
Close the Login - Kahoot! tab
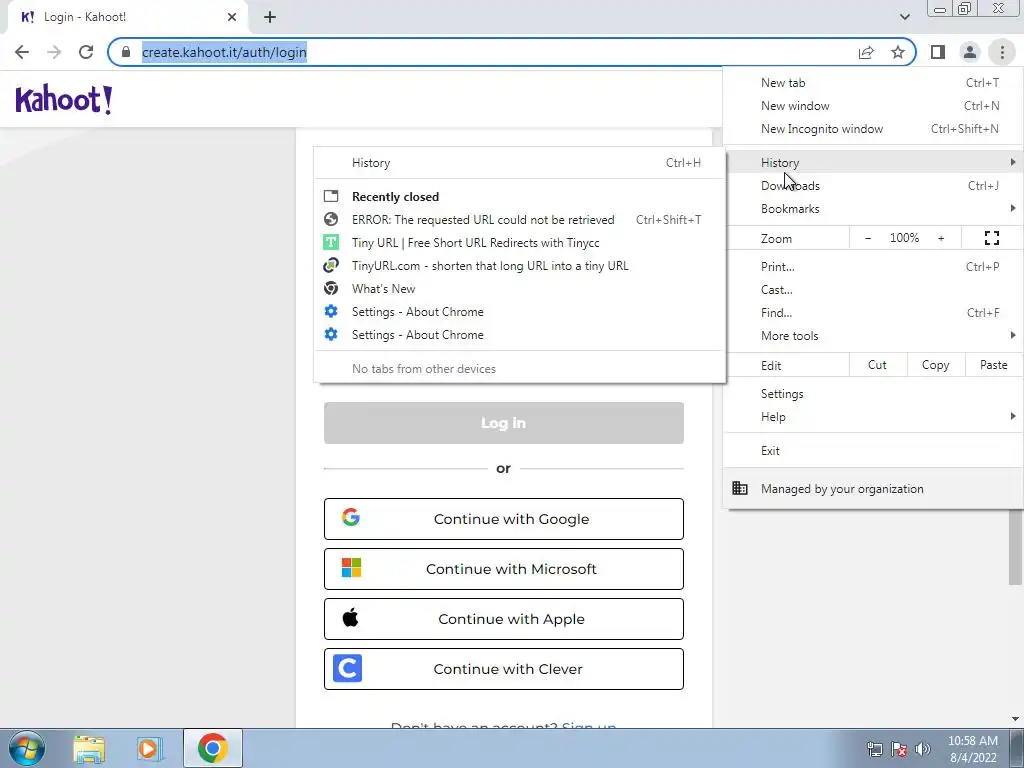coord(232,18)
